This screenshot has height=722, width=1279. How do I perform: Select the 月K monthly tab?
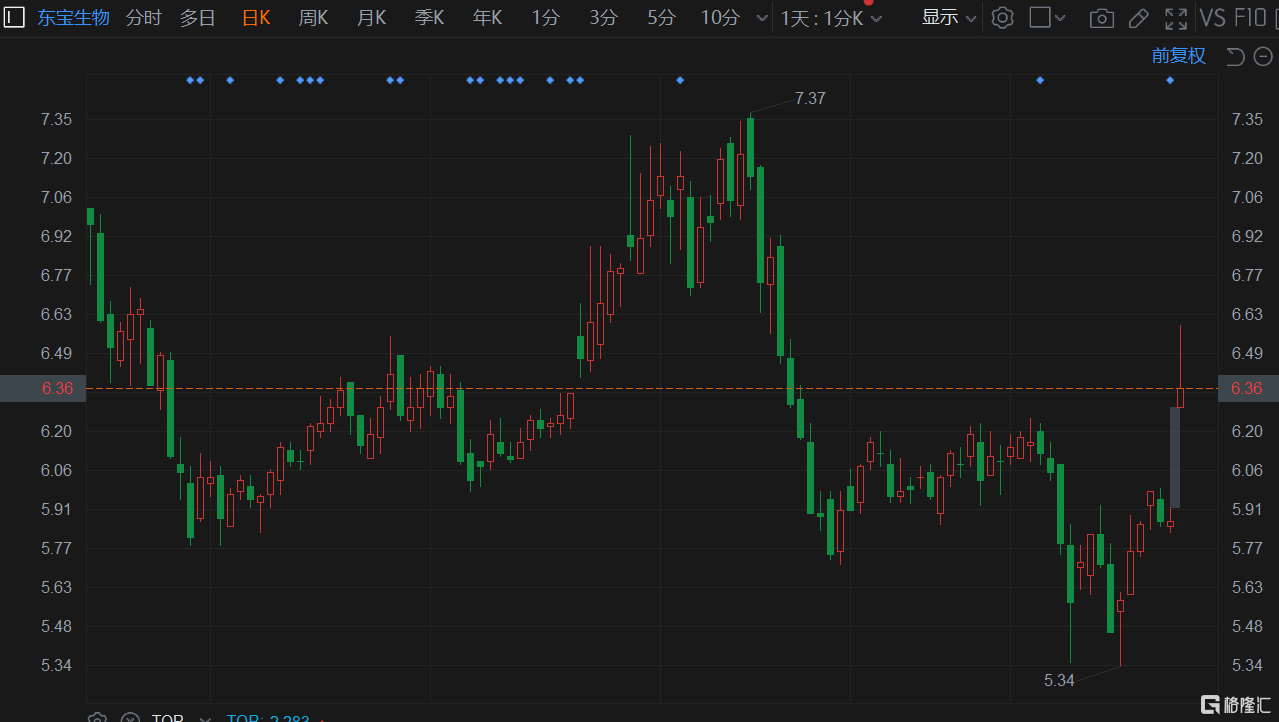[x=371, y=17]
